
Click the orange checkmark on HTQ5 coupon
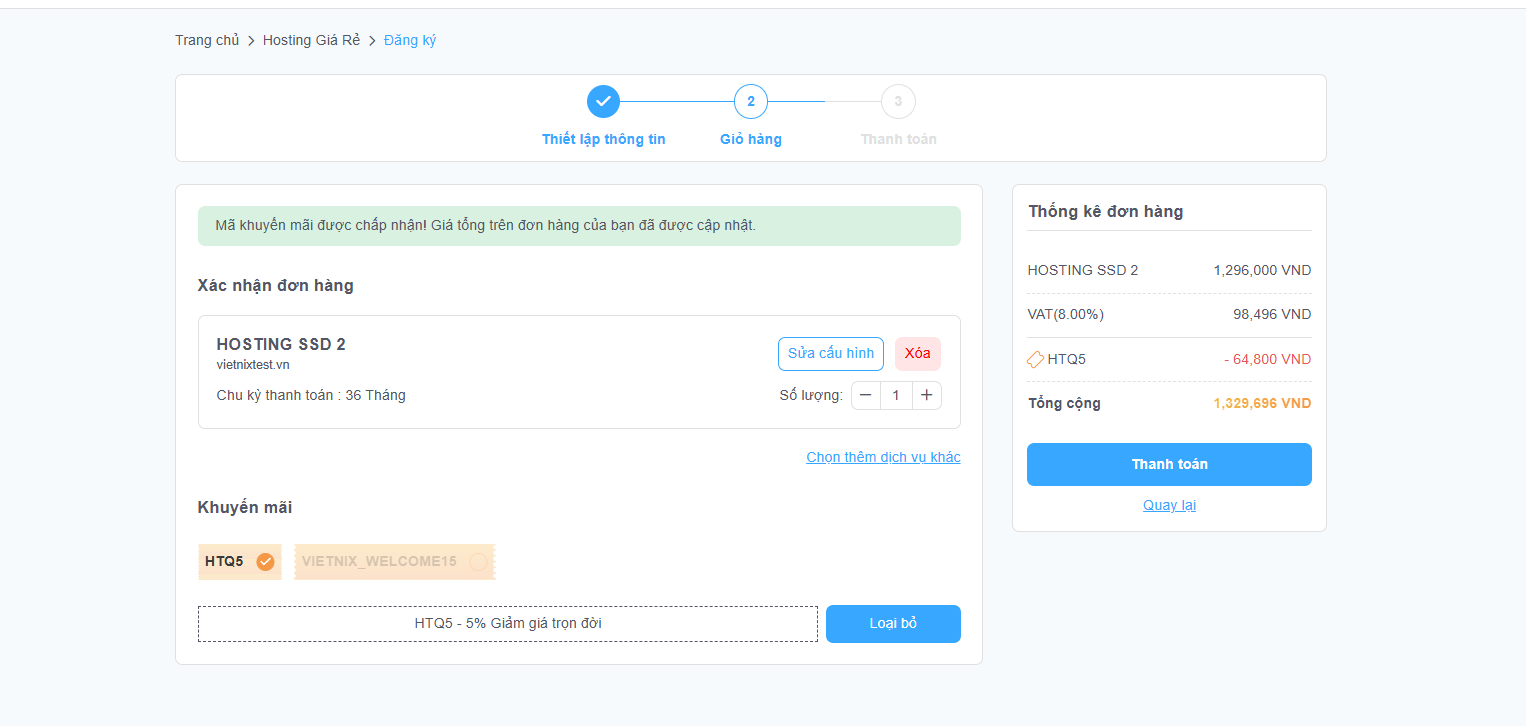click(264, 561)
